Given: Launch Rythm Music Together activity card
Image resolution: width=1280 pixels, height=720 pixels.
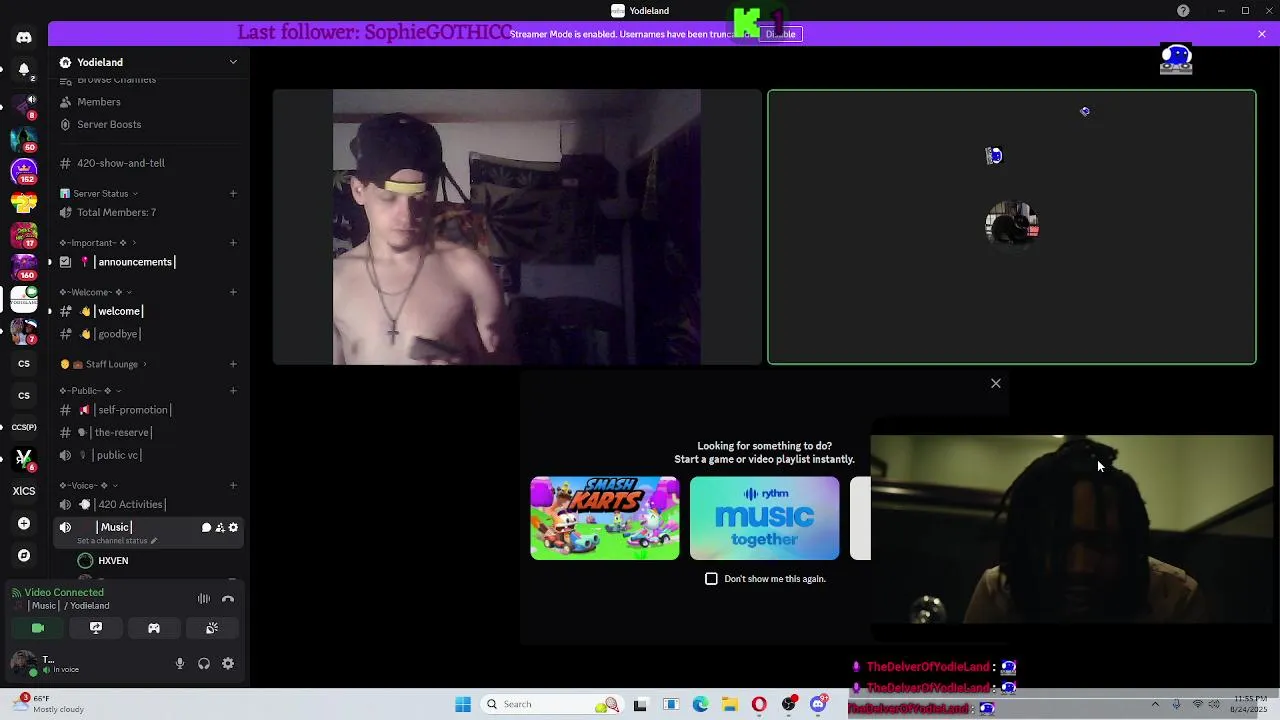Looking at the screenshot, I should pos(765,518).
